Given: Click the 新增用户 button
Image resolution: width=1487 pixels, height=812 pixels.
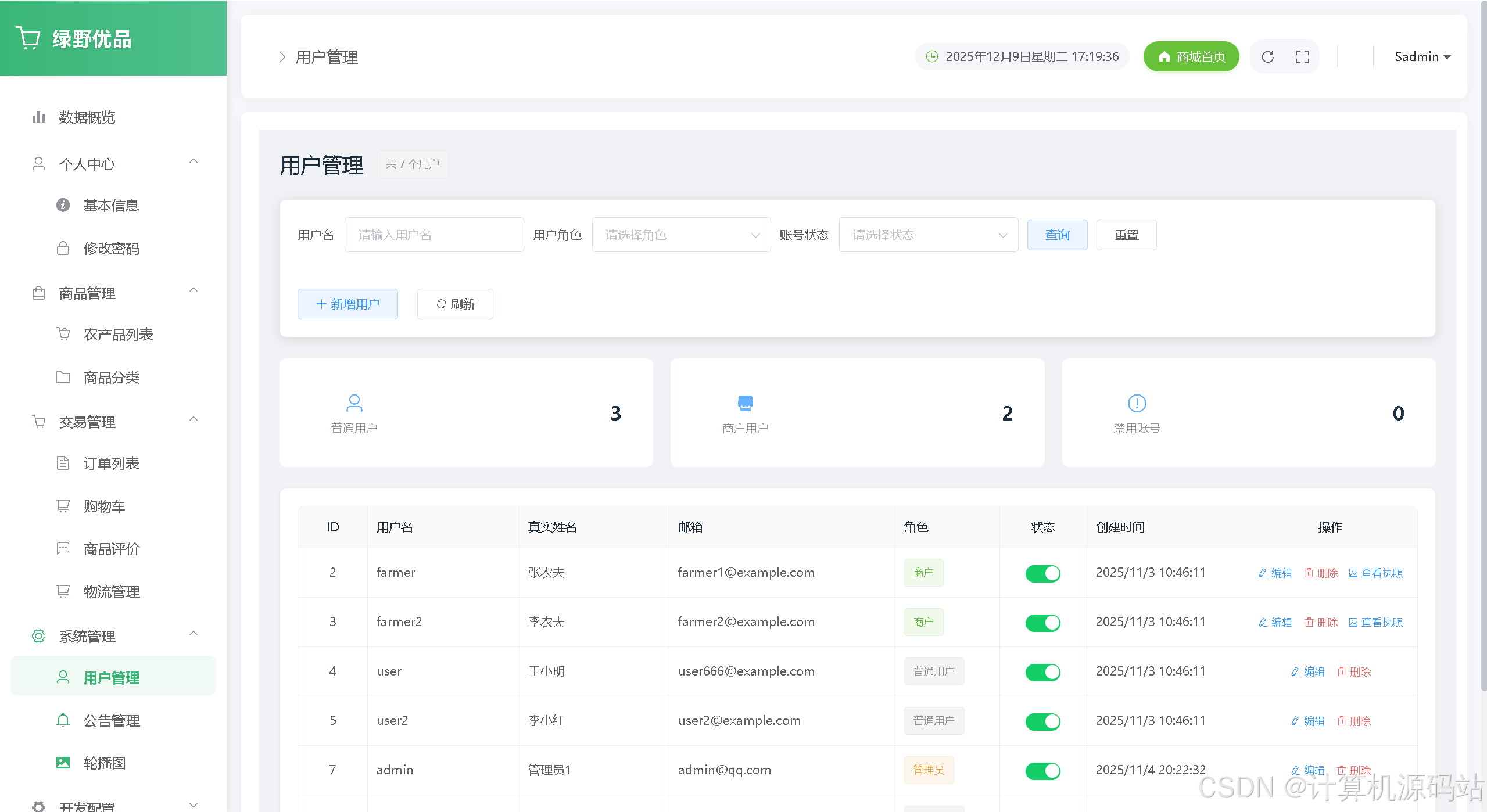Looking at the screenshot, I should pyautogui.click(x=347, y=304).
